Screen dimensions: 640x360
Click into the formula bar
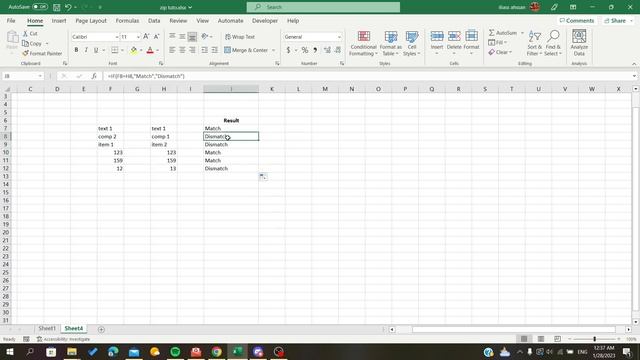pyautogui.click(x=367, y=76)
